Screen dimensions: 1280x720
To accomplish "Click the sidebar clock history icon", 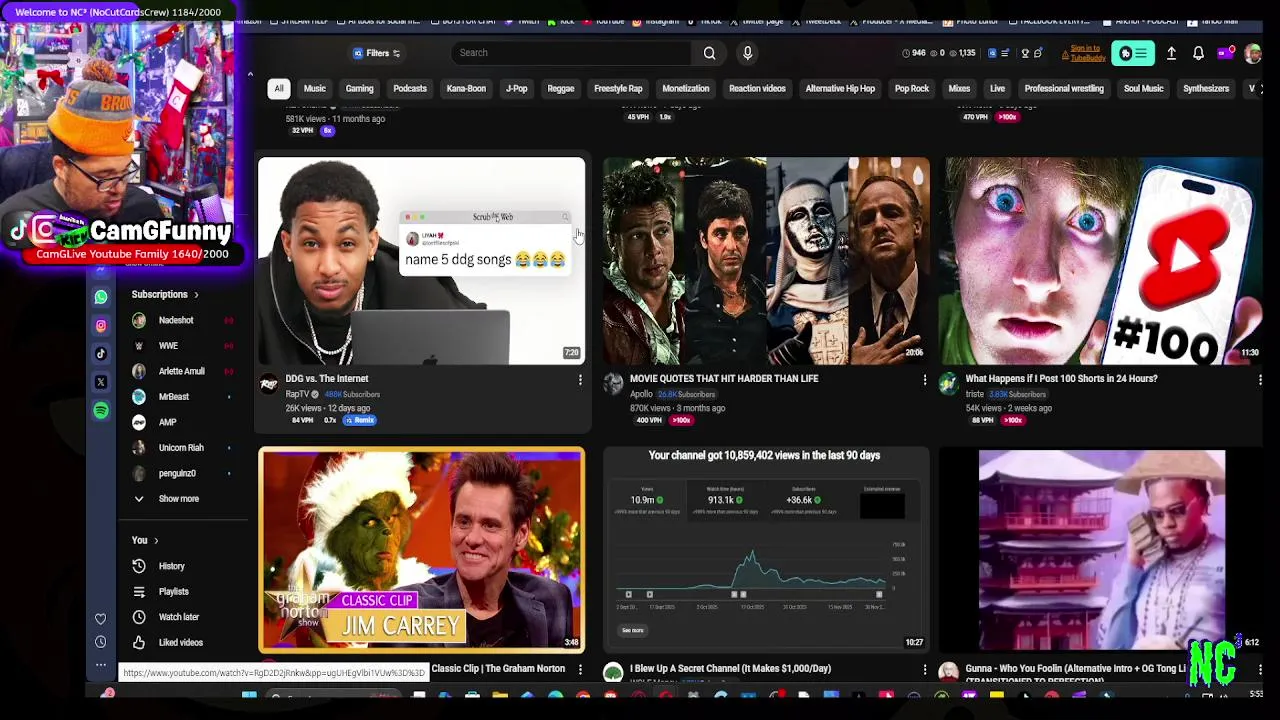I will (x=100, y=642).
